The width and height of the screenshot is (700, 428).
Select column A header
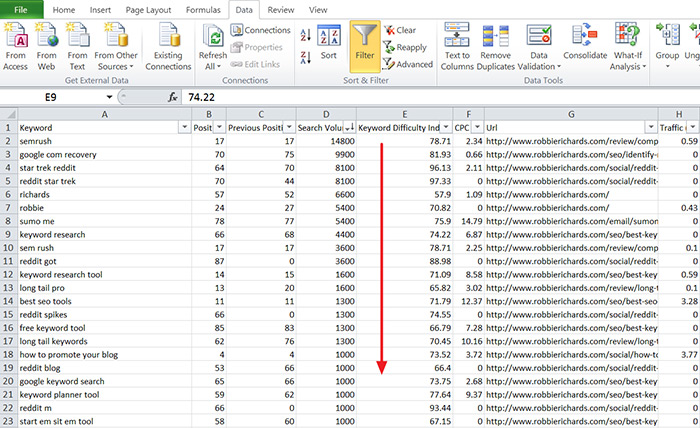pyautogui.click(x=104, y=114)
